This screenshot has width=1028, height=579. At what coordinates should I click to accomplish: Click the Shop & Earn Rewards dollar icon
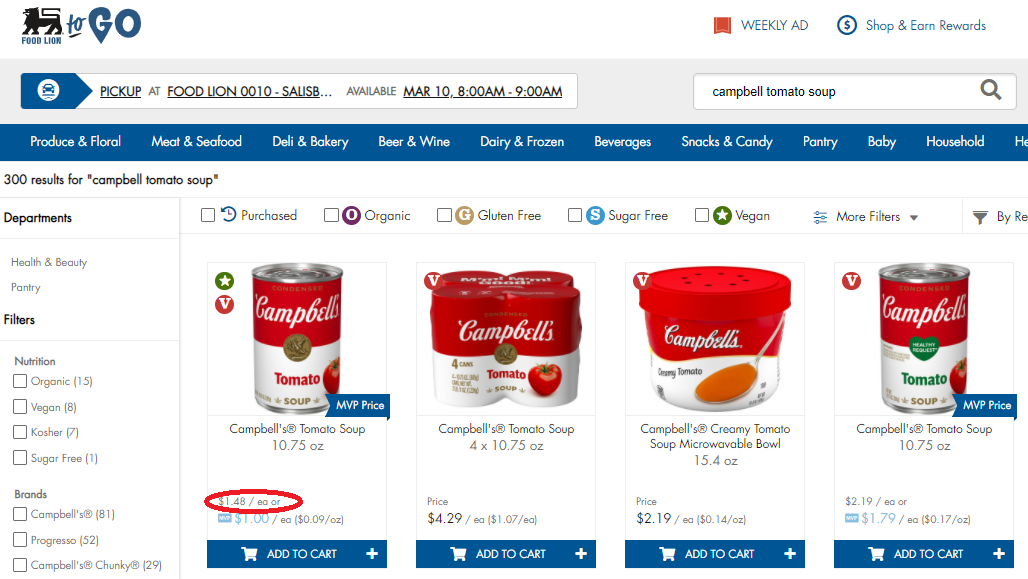coord(846,26)
